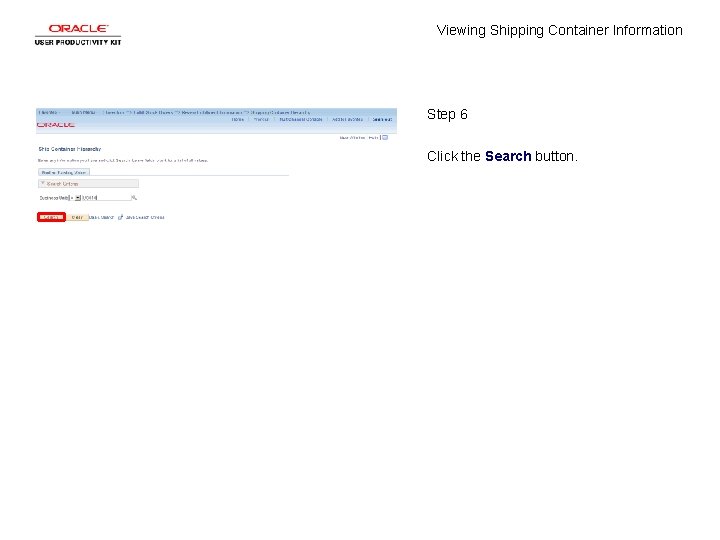Click the Fulfill Stock Orders breadcrumb
The width and height of the screenshot is (720, 540).
pyautogui.click(x=153, y=112)
